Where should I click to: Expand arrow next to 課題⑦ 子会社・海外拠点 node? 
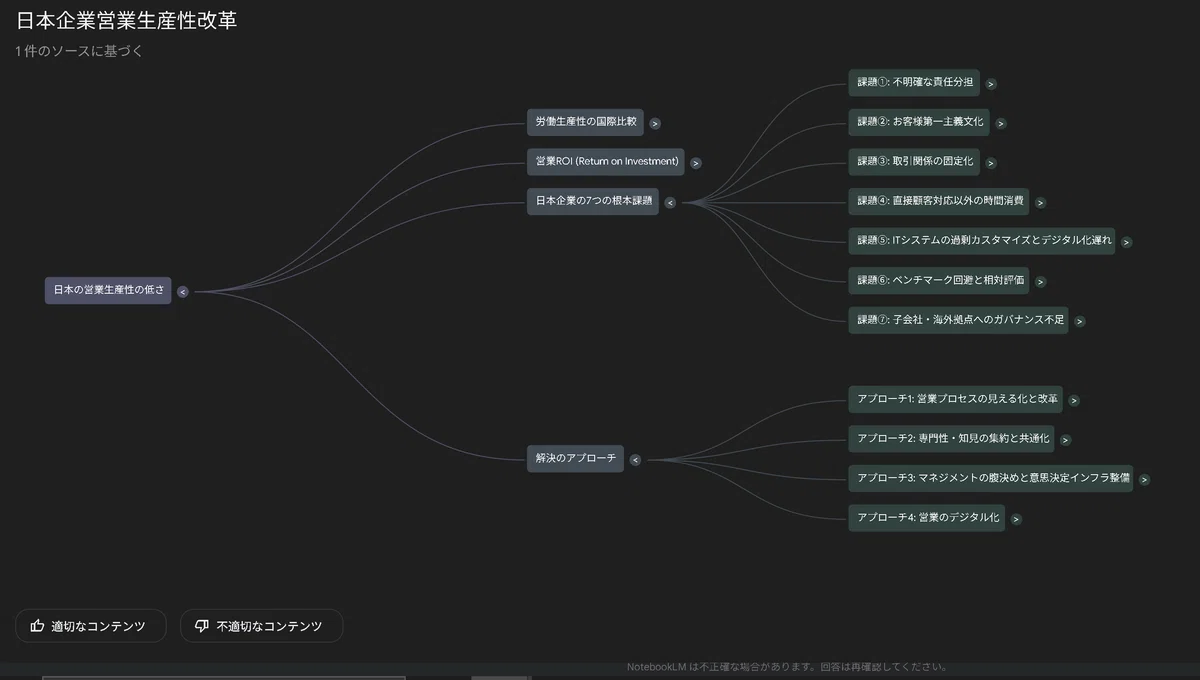(1080, 321)
